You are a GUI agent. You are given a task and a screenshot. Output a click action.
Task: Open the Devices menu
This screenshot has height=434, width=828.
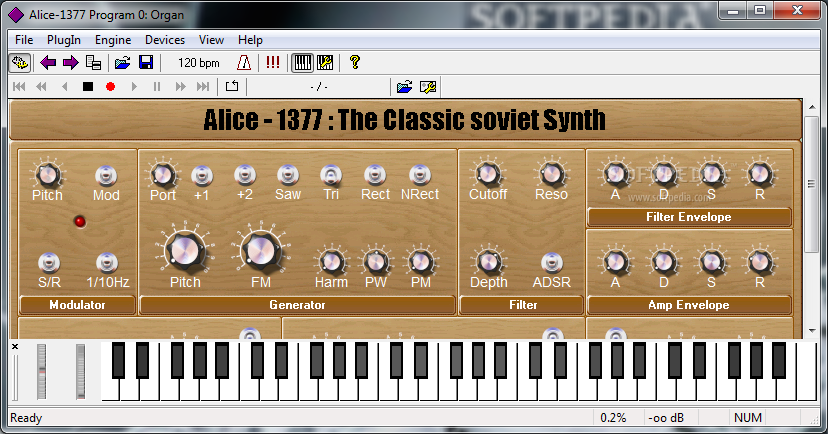point(165,40)
